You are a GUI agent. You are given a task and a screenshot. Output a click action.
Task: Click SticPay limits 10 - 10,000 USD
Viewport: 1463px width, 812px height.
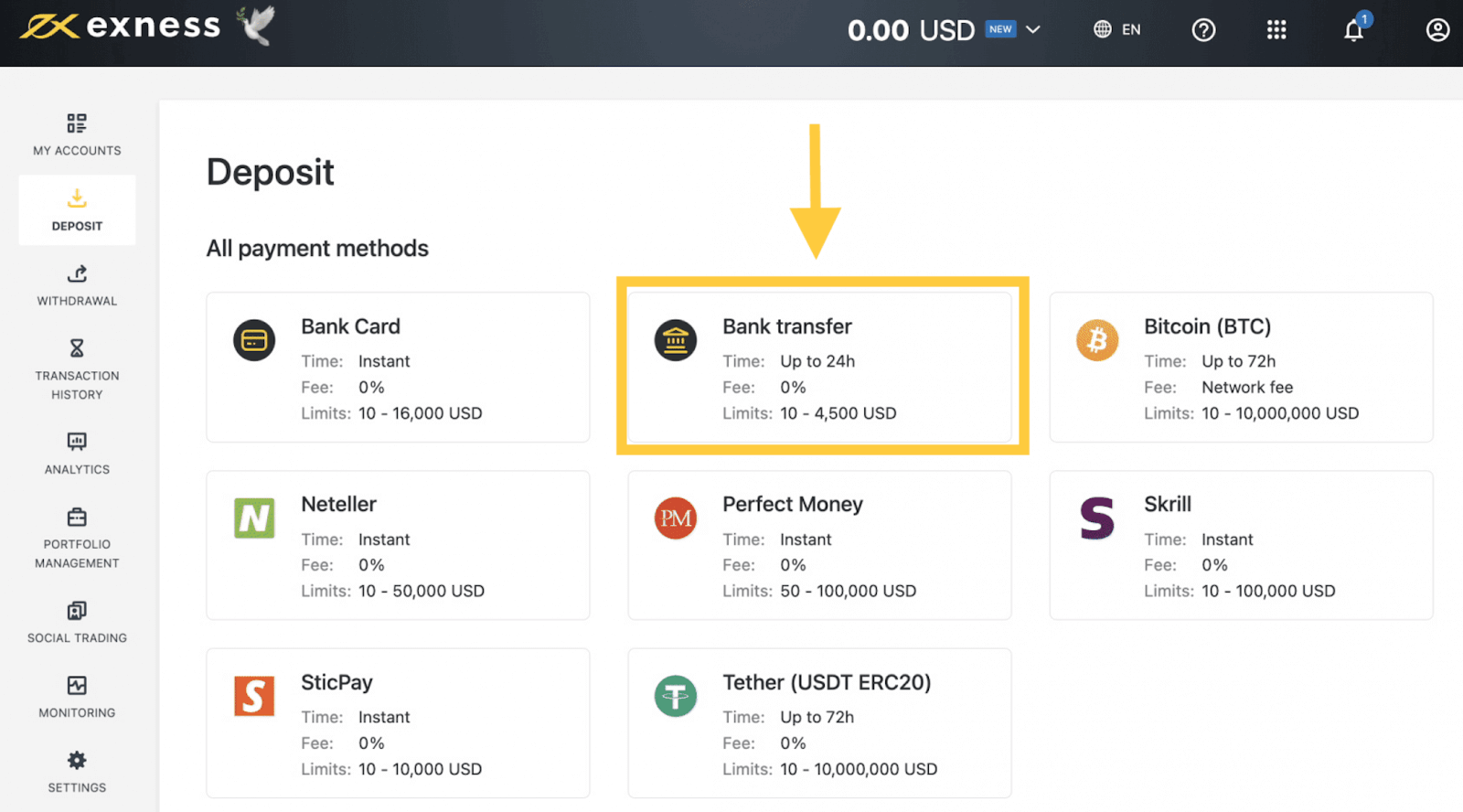point(420,769)
